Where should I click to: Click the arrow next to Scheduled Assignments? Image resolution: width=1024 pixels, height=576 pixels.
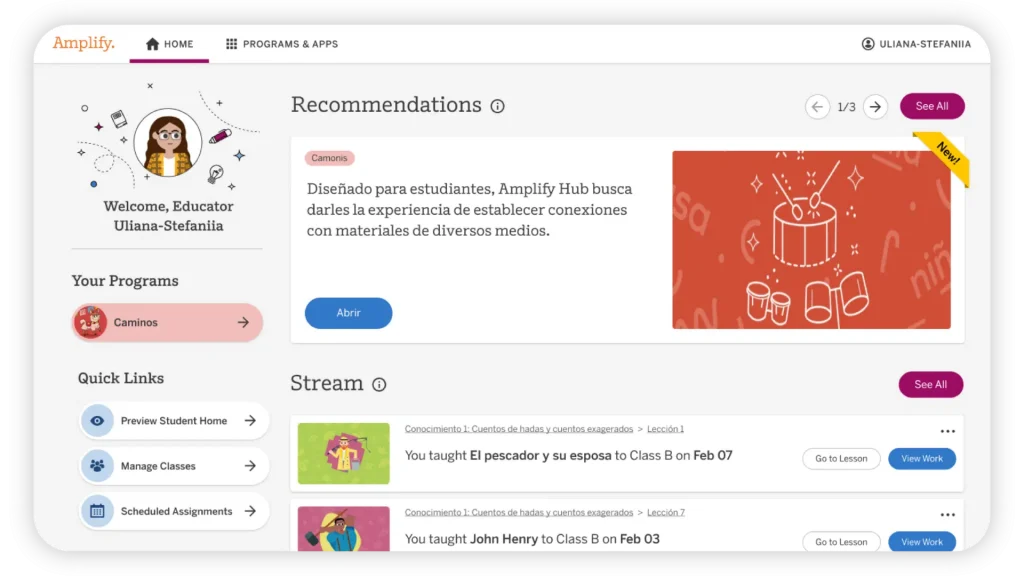pos(250,511)
